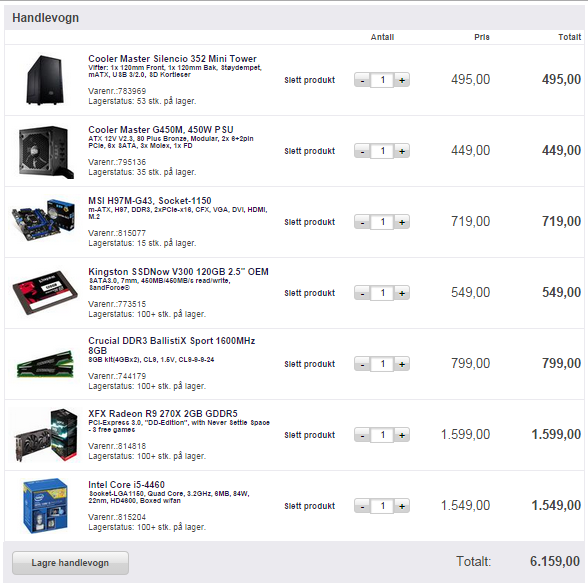
Task: Click minus button for Kingston SSDNow V300
Action: tap(362, 293)
